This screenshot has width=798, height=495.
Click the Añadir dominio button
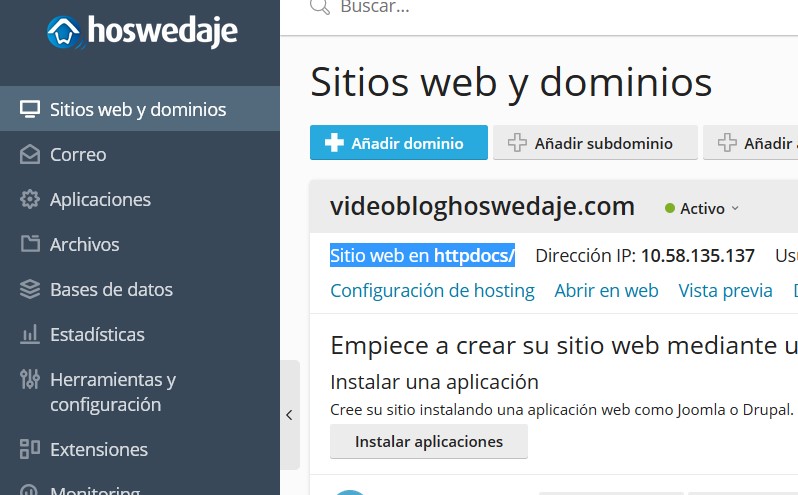point(398,142)
